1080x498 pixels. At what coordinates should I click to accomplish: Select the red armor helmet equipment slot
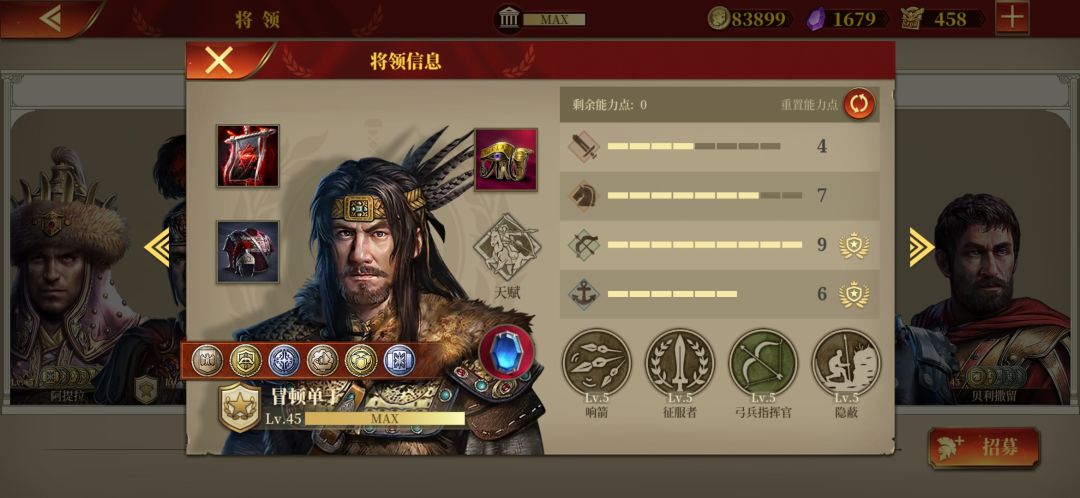click(248, 251)
